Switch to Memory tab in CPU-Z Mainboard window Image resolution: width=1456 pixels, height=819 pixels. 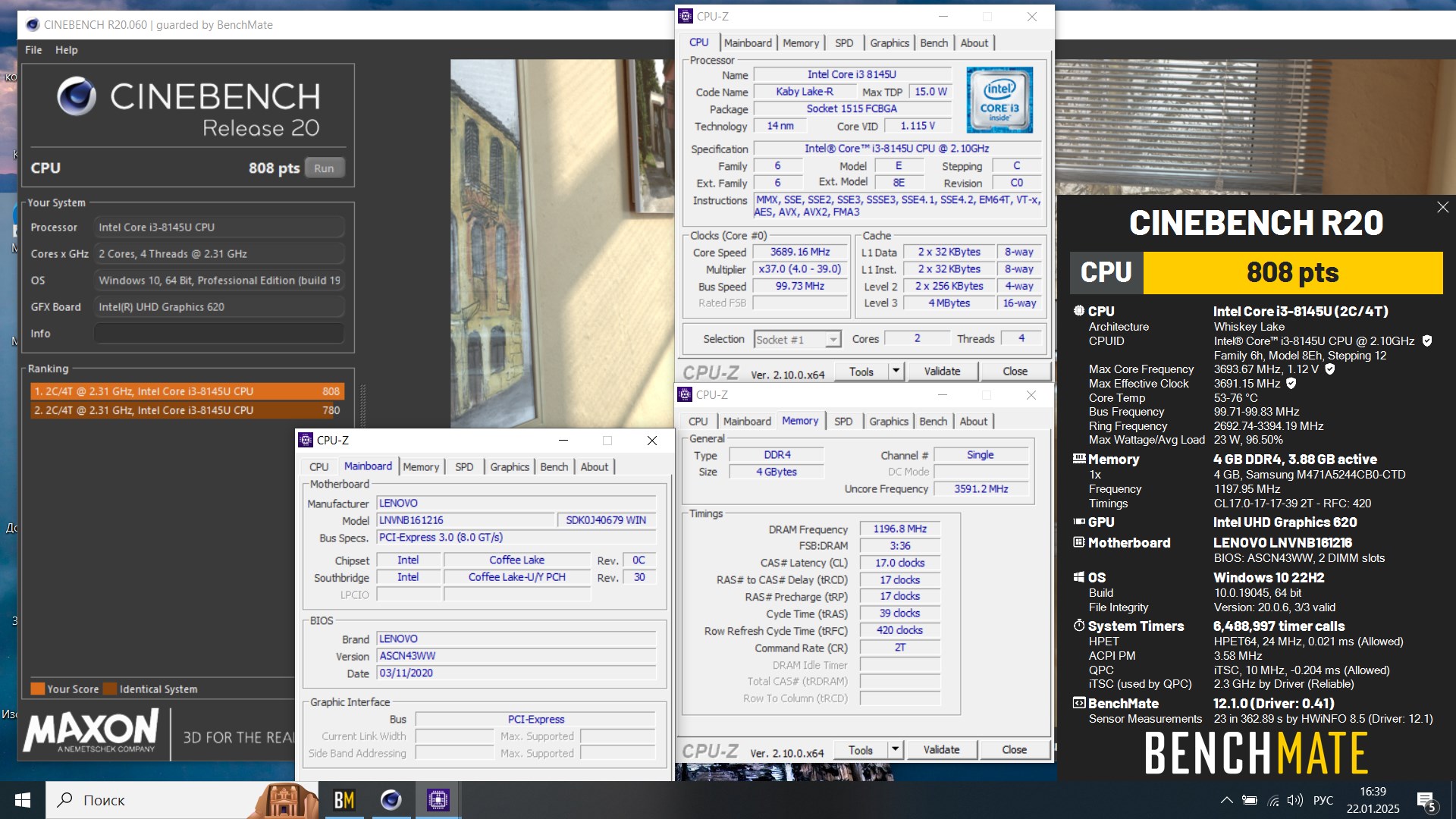(x=421, y=467)
